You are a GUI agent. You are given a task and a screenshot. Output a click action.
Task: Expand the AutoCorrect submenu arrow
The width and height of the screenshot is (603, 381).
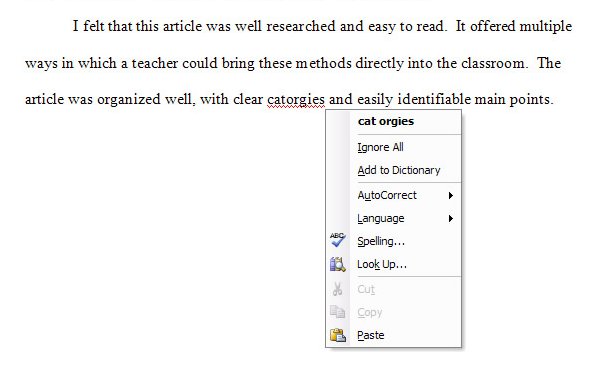click(x=451, y=195)
